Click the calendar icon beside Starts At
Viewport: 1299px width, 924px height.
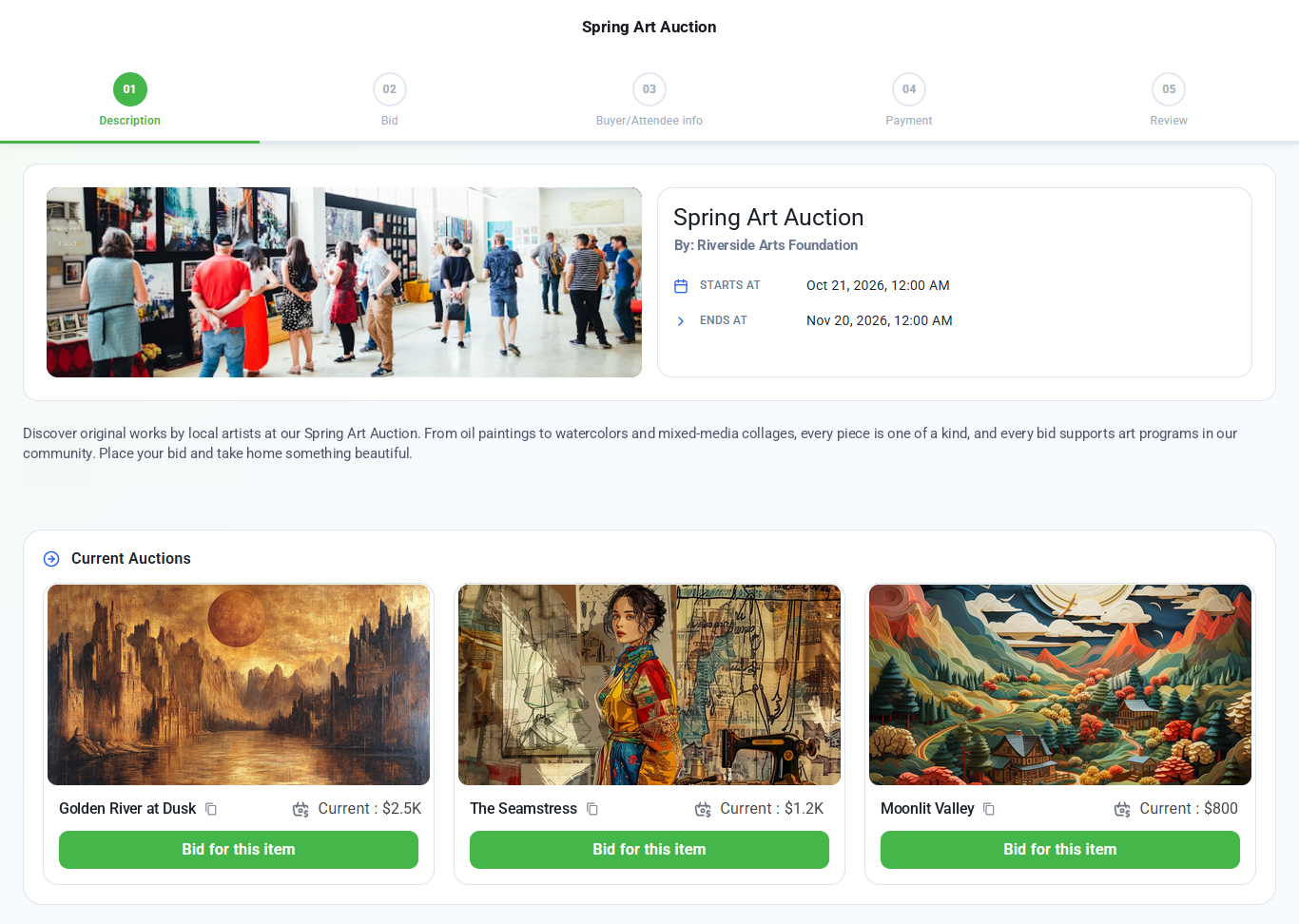click(681, 286)
